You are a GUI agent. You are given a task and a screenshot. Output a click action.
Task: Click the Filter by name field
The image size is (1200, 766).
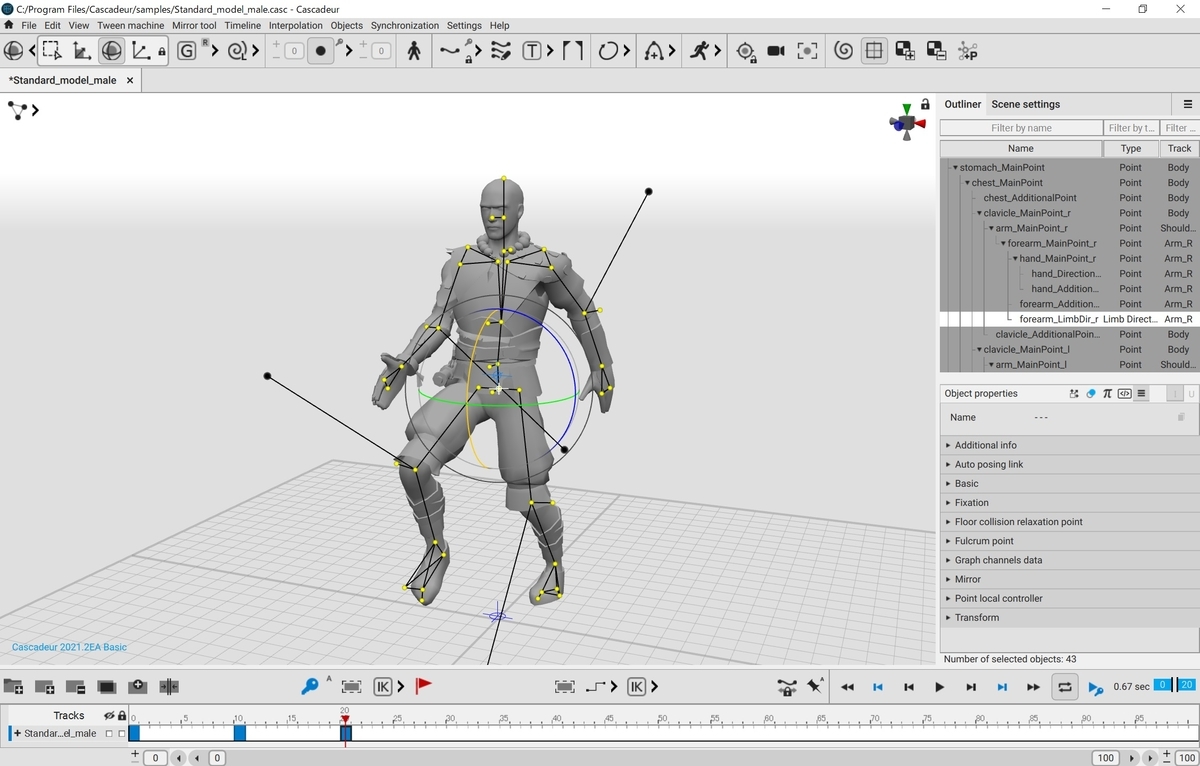(1021, 128)
